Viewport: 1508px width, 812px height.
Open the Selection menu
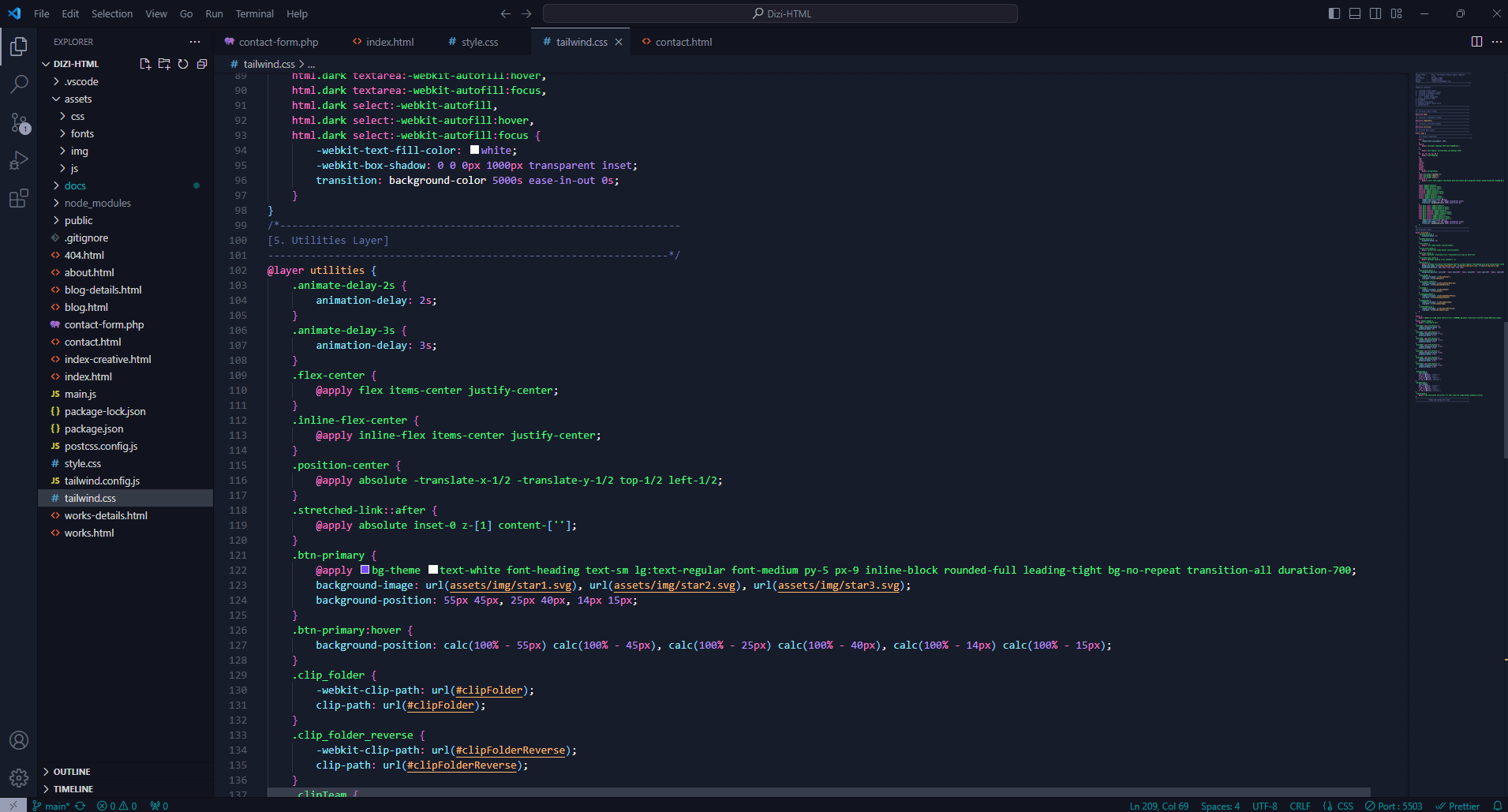pos(112,13)
